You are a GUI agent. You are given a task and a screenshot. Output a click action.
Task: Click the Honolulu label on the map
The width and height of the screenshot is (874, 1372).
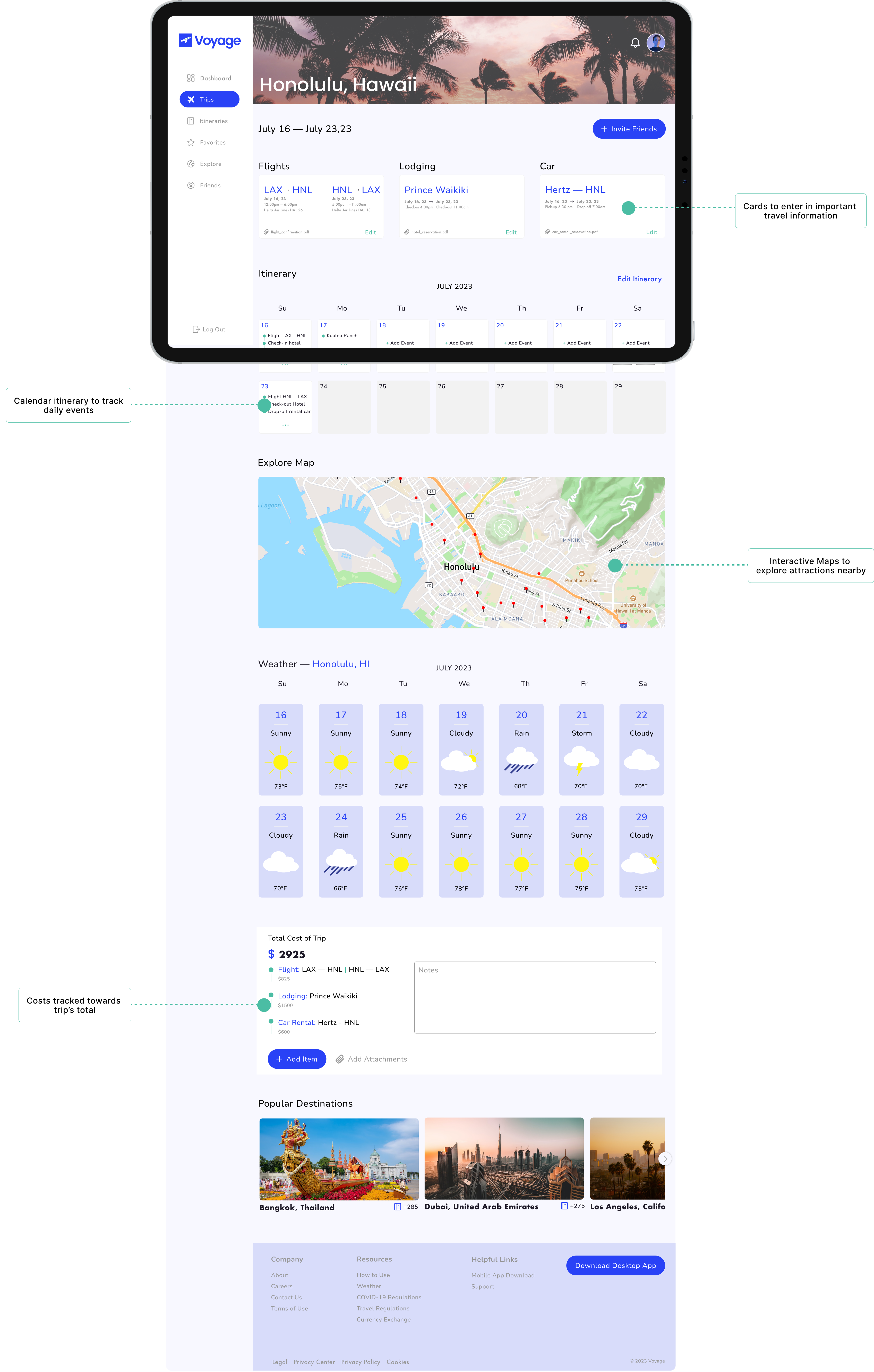(x=461, y=567)
